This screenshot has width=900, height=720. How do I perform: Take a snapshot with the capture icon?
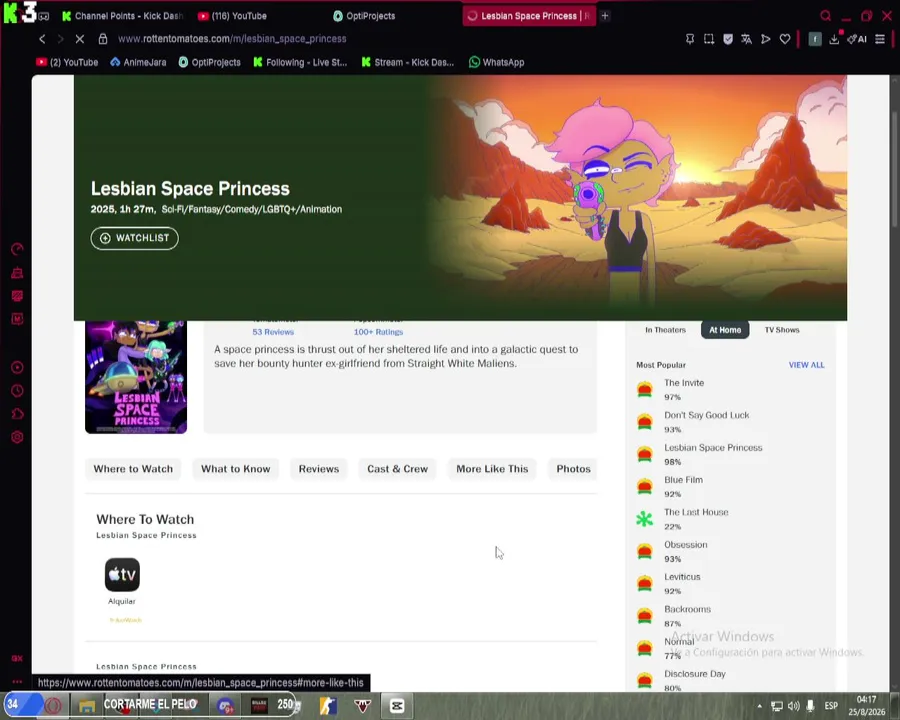709,39
